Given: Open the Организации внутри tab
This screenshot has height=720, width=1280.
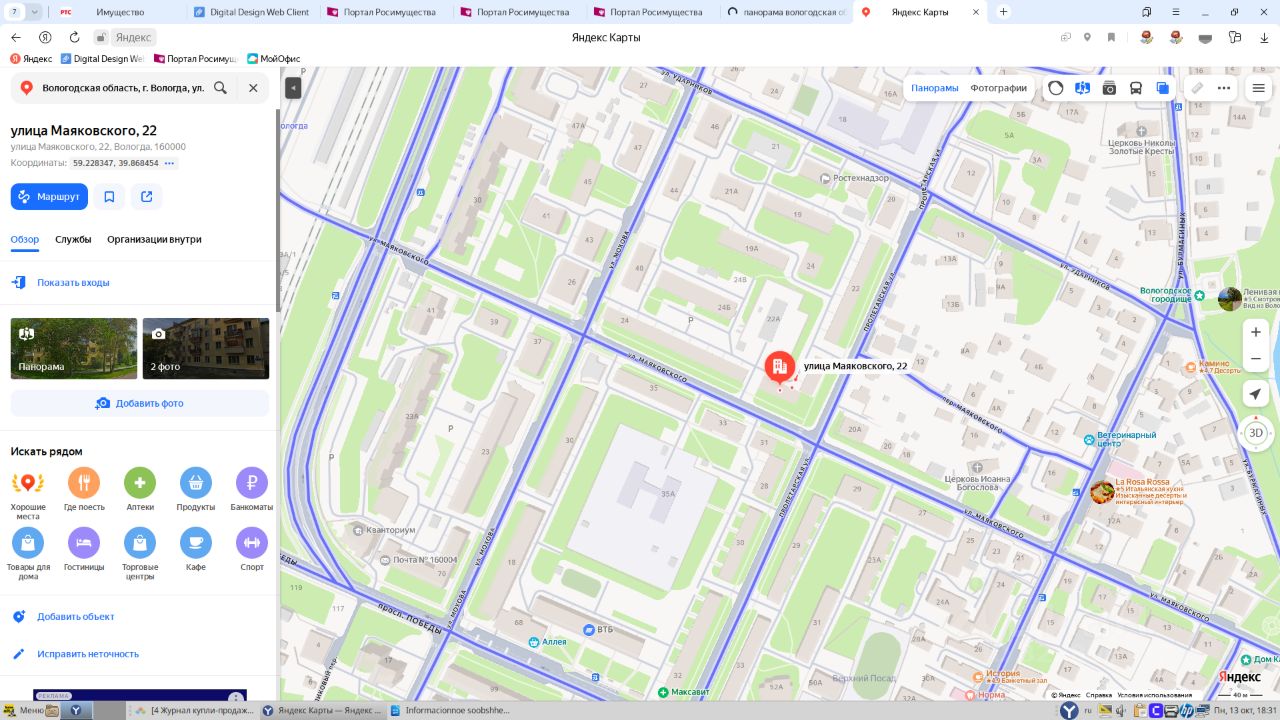Looking at the screenshot, I should tap(154, 240).
